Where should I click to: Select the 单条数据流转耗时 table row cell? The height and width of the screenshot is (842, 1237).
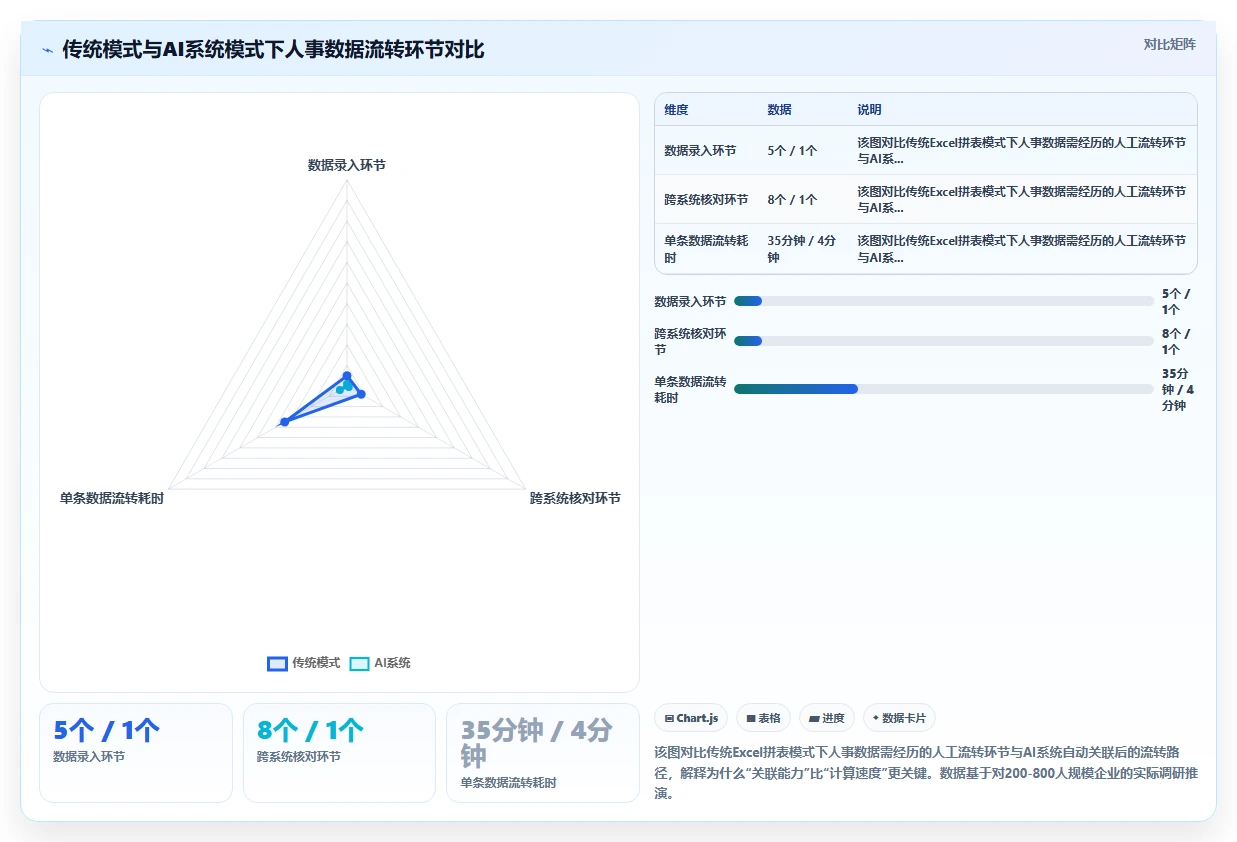(x=706, y=249)
